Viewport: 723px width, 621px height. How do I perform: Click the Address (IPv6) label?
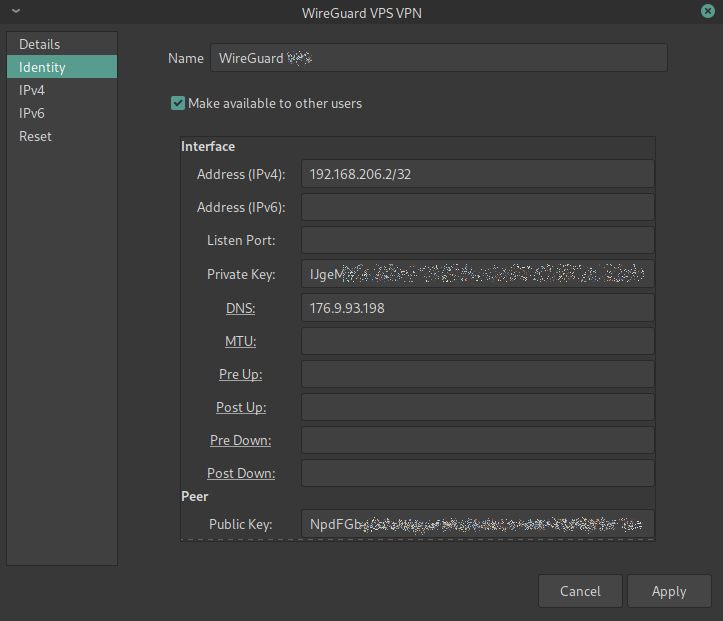tap(241, 207)
